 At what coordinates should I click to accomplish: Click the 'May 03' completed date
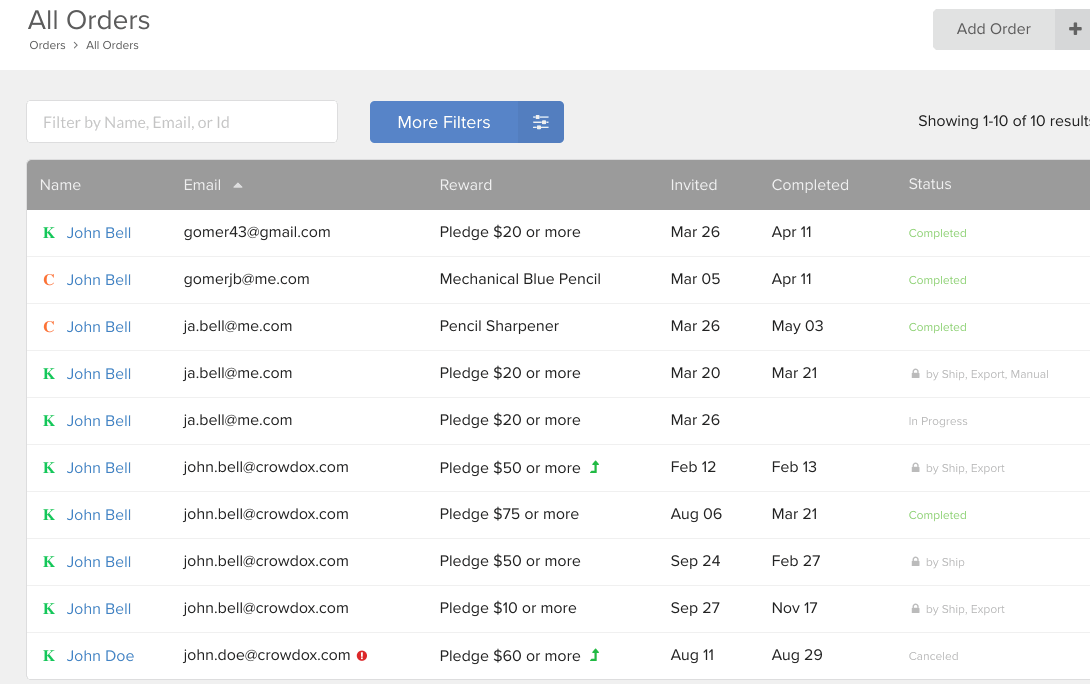797,326
